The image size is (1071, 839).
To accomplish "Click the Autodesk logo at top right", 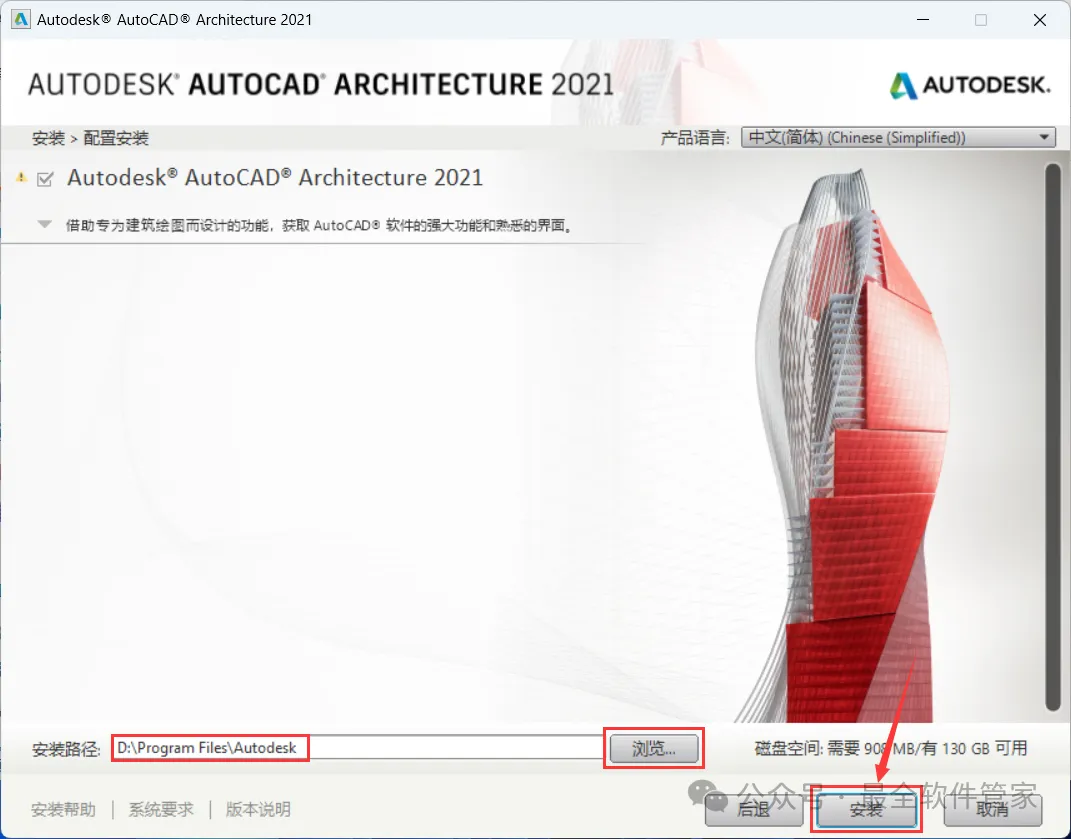I will click(x=969, y=85).
